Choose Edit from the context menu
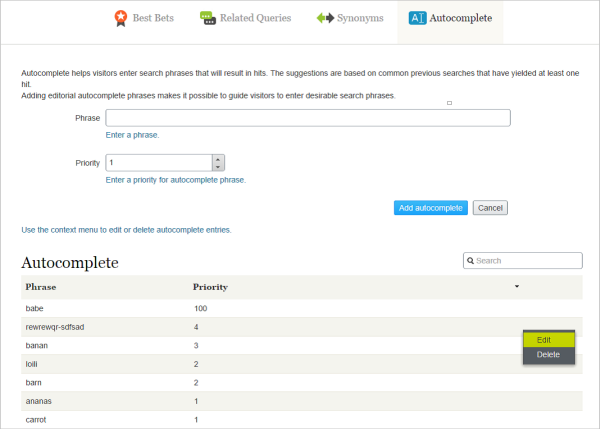The height and width of the screenshot is (429, 600). point(544,340)
